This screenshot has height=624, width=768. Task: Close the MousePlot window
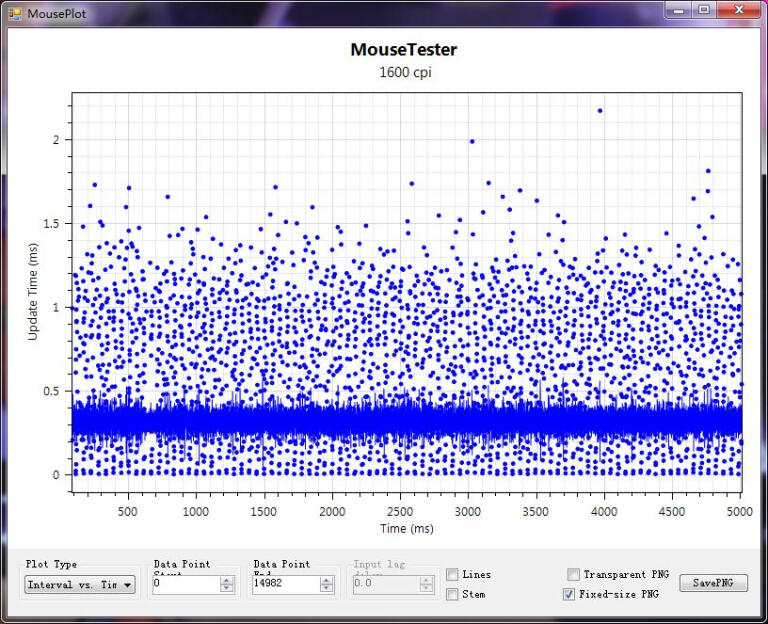[739, 10]
